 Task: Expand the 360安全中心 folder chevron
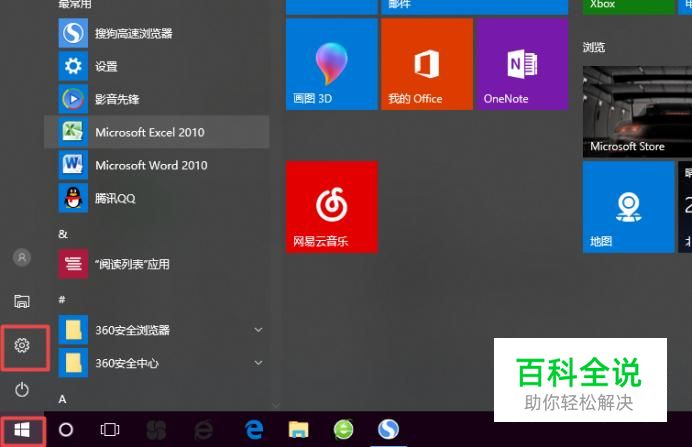coord(258,363)
